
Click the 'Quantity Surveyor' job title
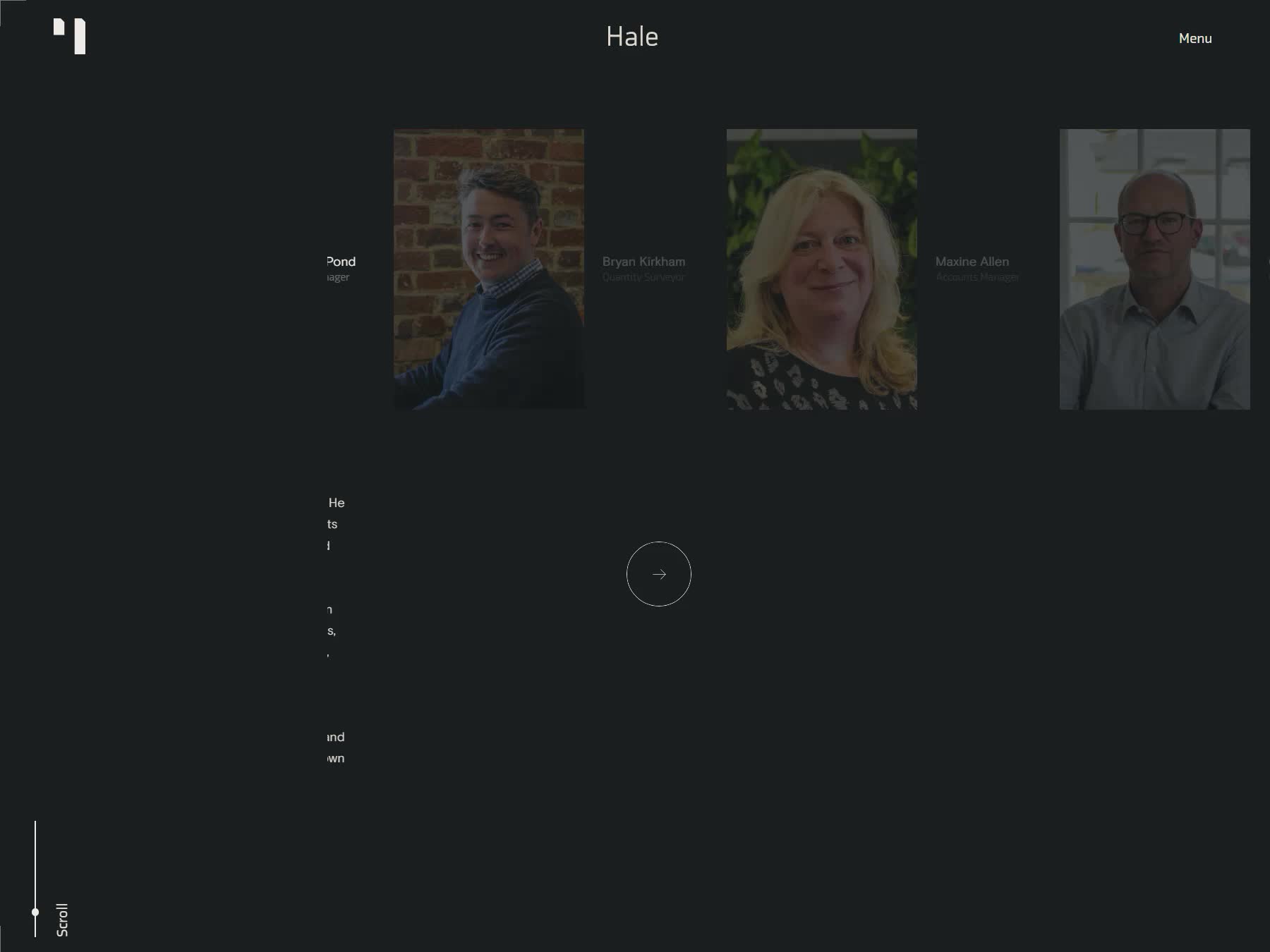[x=643, y=276]
